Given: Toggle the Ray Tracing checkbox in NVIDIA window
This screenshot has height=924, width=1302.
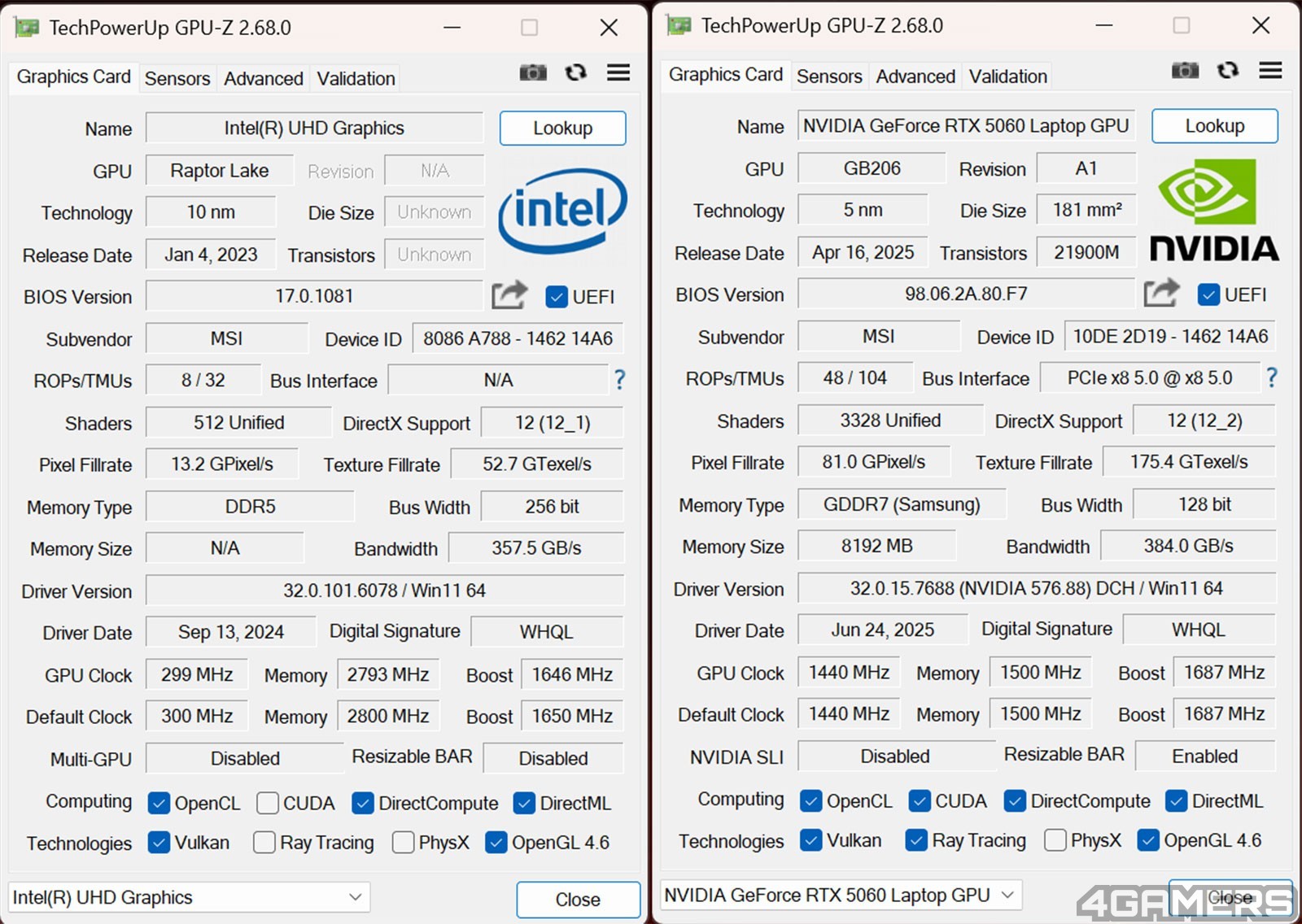Looking at the screenshot, I should click(916, 840).
